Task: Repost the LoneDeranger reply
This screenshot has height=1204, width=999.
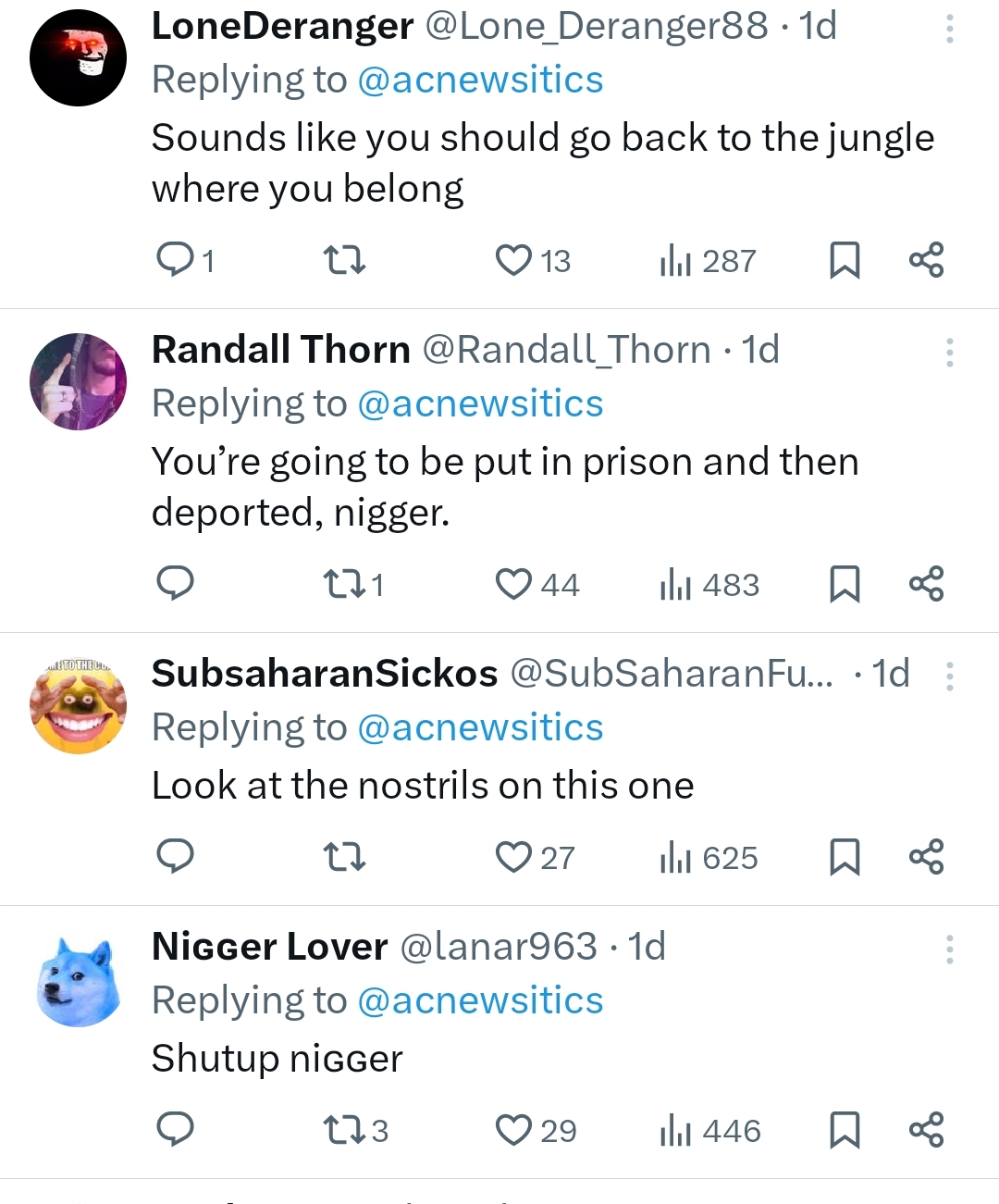Action: coord(345,260)
